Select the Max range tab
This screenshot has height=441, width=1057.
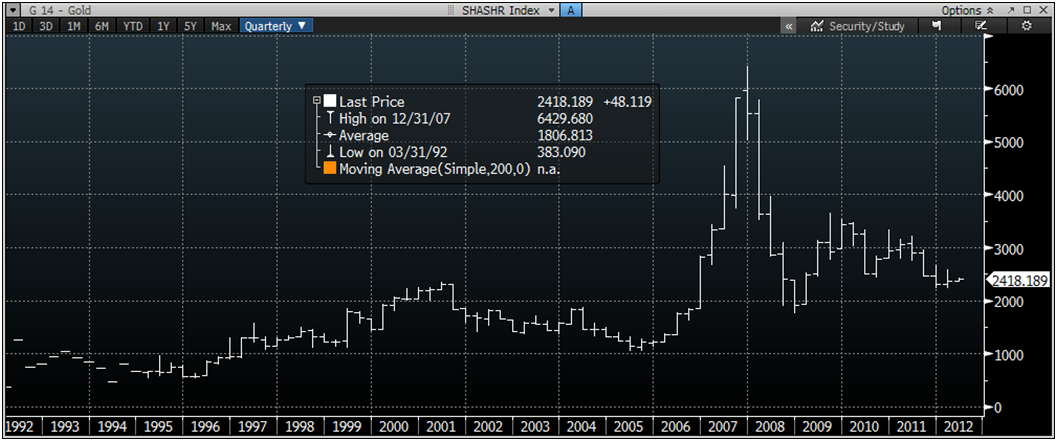(222, 26)
